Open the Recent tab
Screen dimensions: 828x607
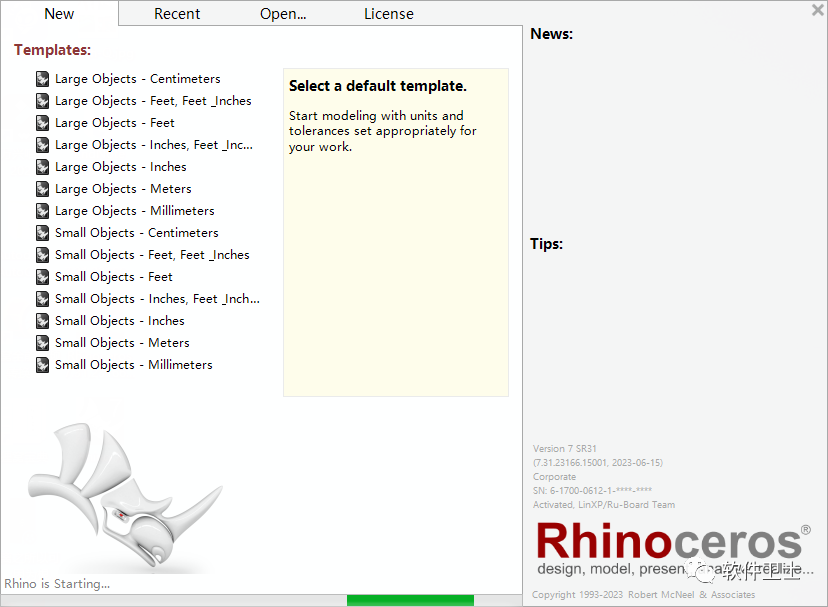point(177,14)
